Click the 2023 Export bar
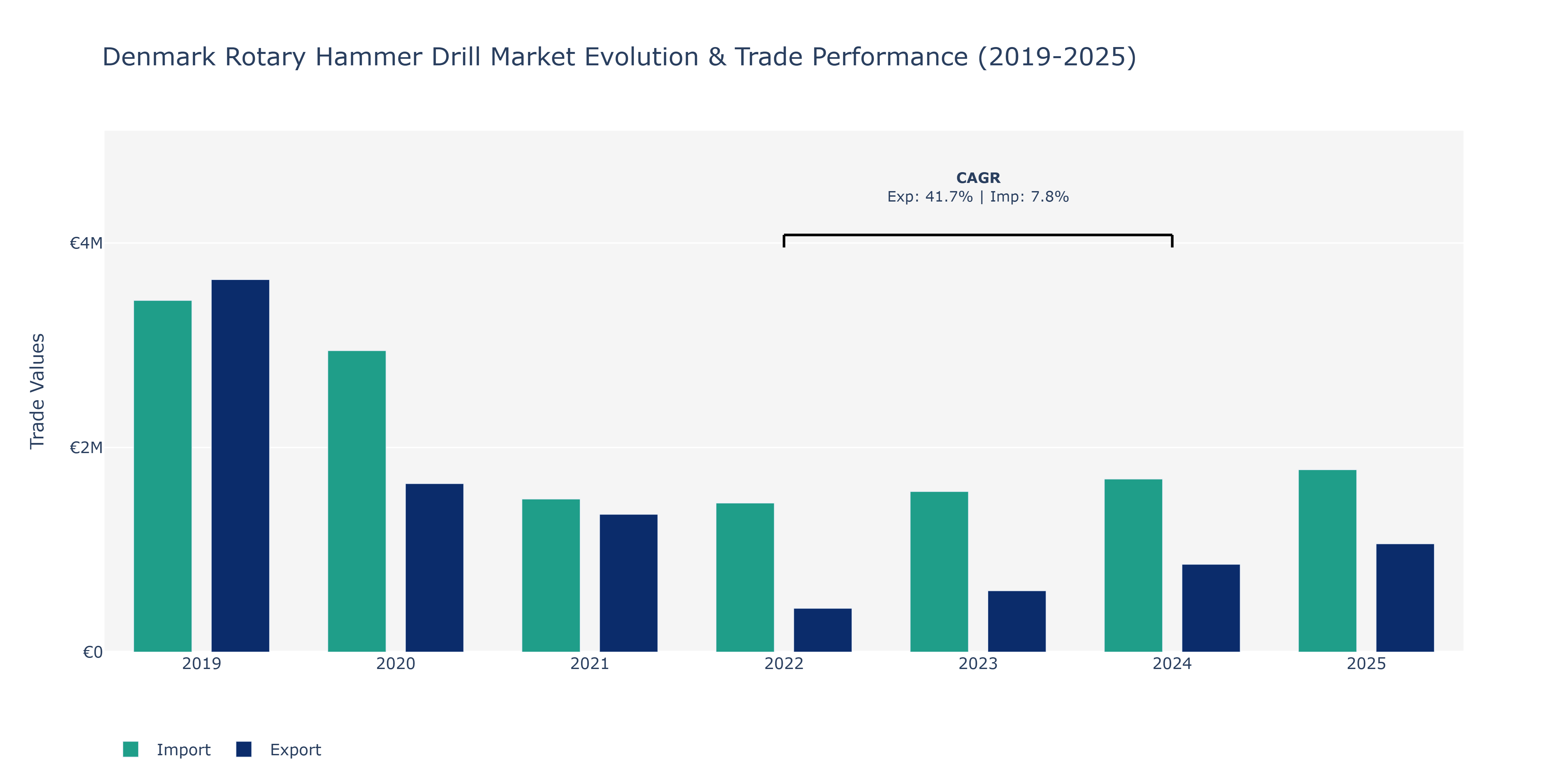Image resolution: width=1568 pixels, height=784 pixels. pos(1017,621)
